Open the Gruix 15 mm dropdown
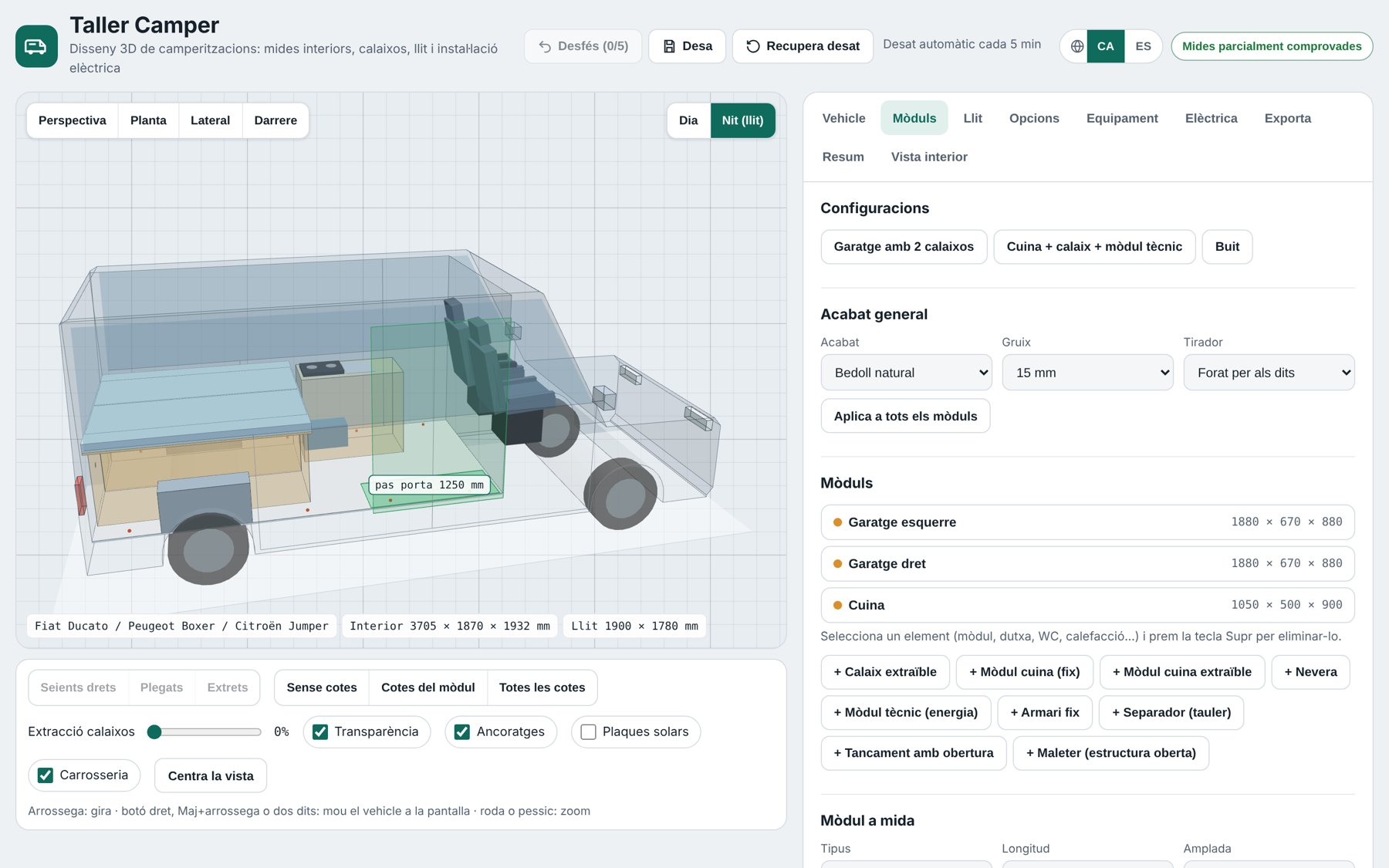The image size is (1389, 868). (1087, 373)
